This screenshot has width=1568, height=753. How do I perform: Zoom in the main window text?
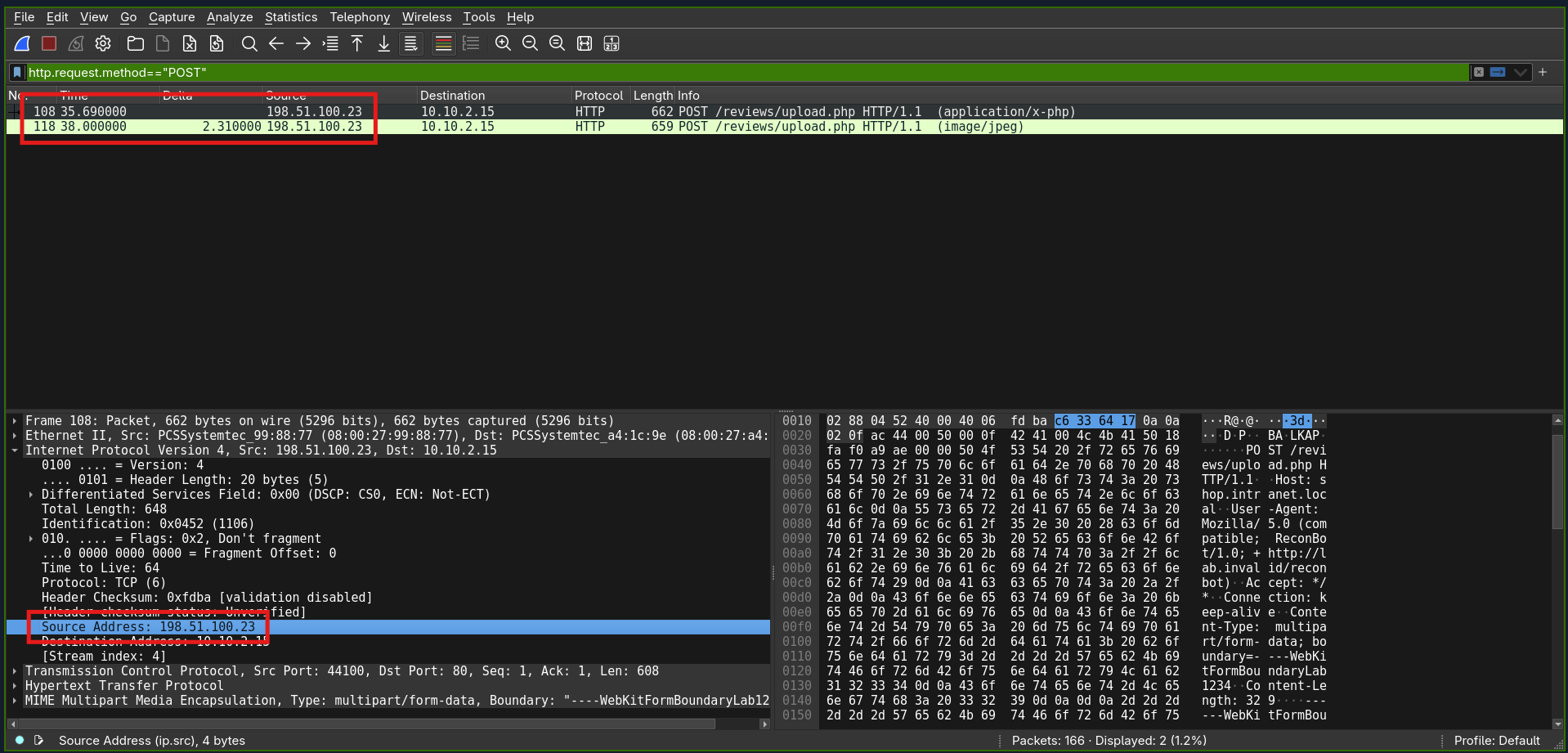coord(503,44)
